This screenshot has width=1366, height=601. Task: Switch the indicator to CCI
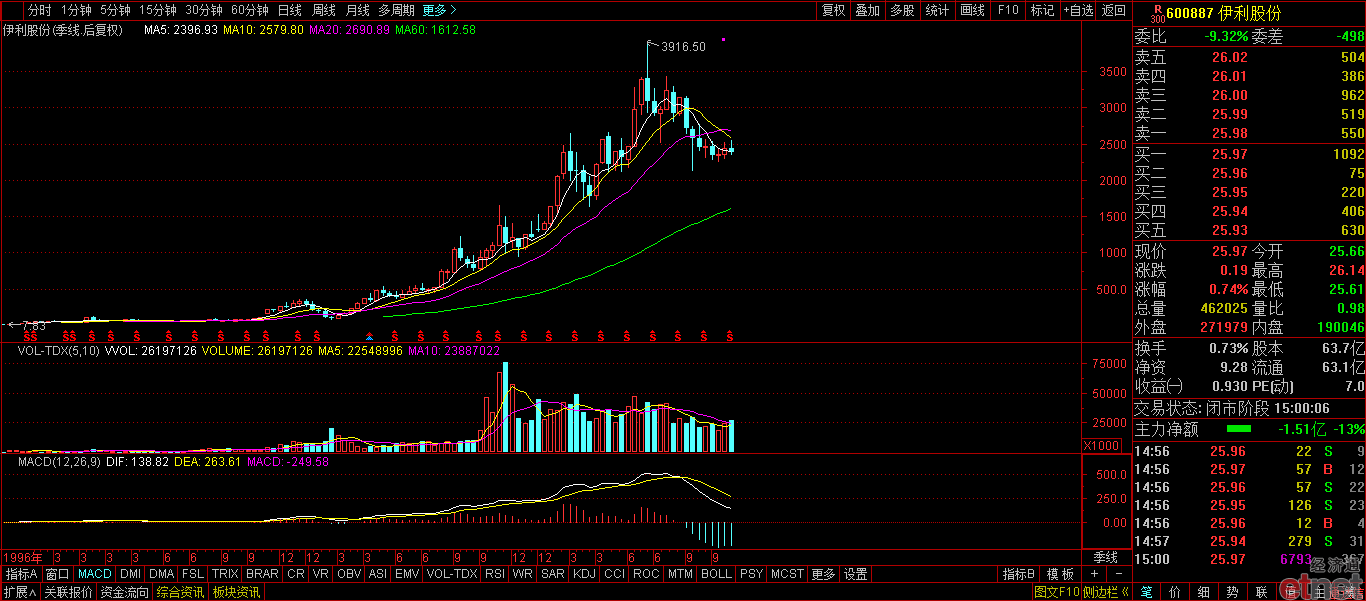614,574
